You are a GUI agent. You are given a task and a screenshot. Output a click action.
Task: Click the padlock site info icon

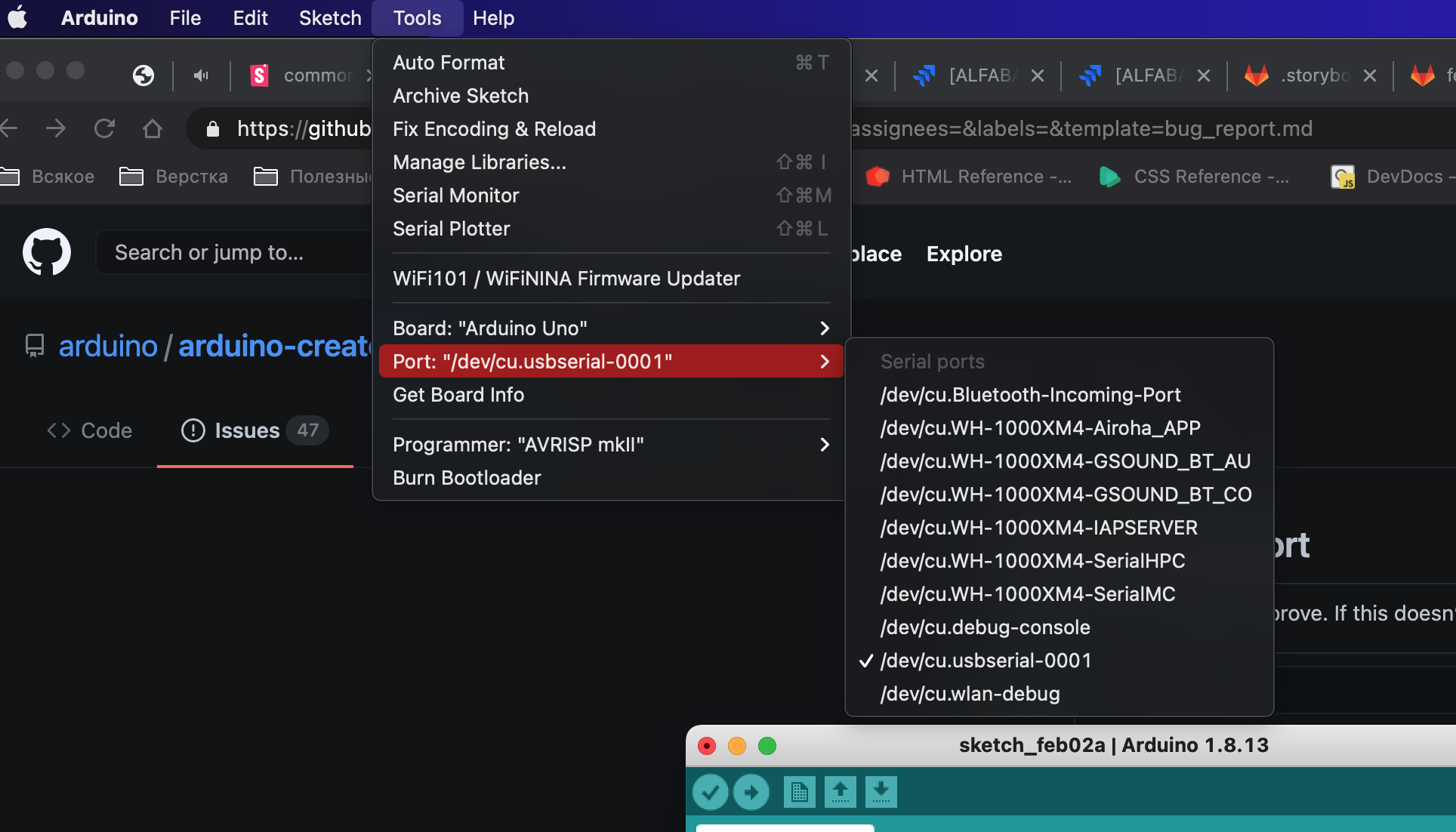tap(212, 128)
